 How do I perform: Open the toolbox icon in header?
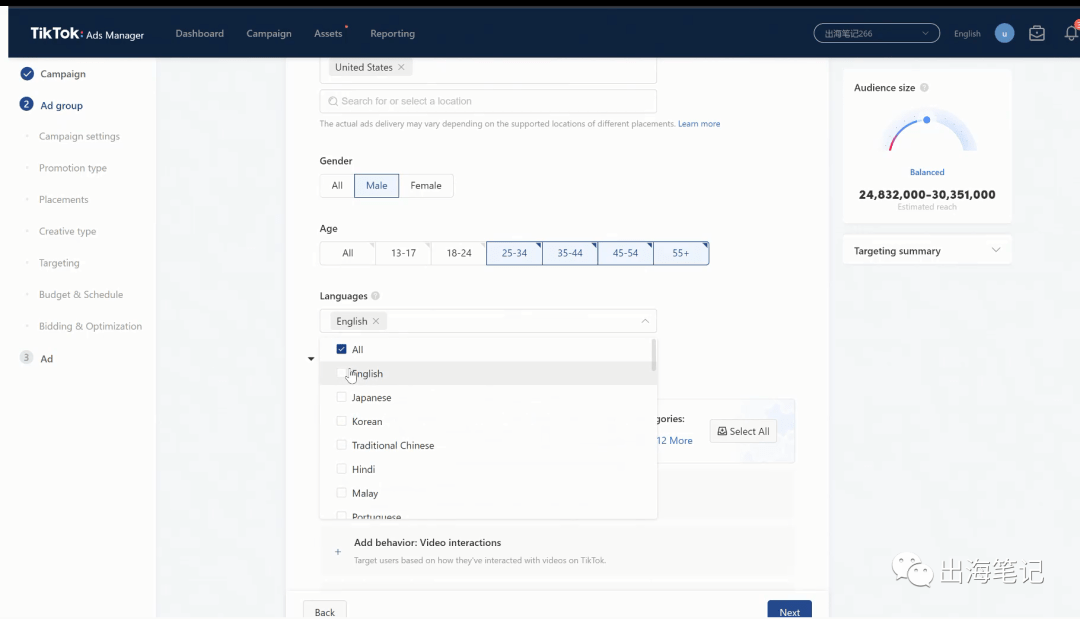(1037, 33)
